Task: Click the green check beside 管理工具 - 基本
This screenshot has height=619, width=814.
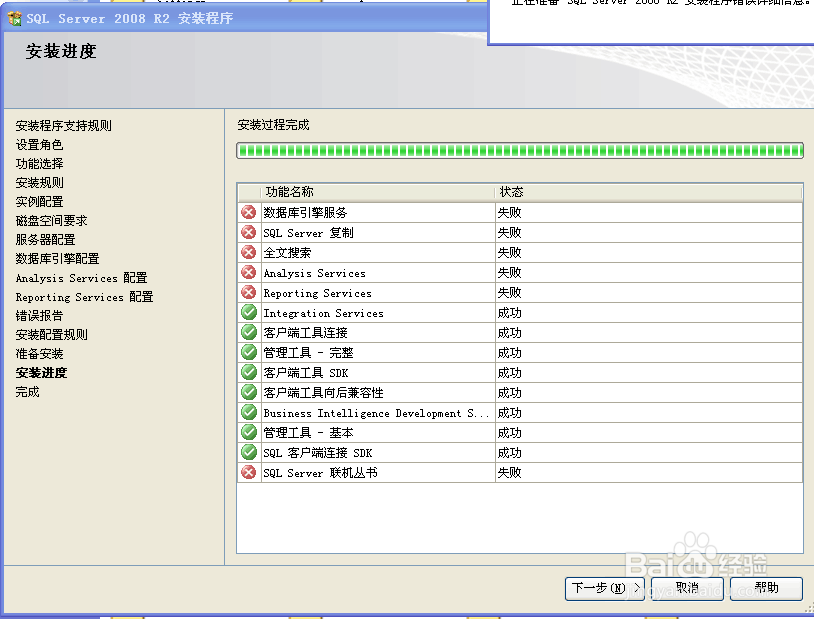Action: click(x=249, y=432)
